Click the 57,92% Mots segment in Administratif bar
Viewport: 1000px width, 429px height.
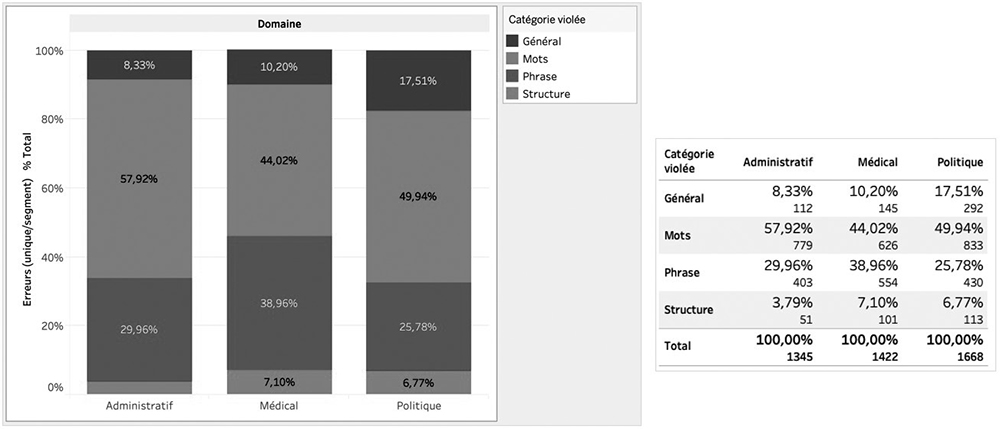point(139,178)
